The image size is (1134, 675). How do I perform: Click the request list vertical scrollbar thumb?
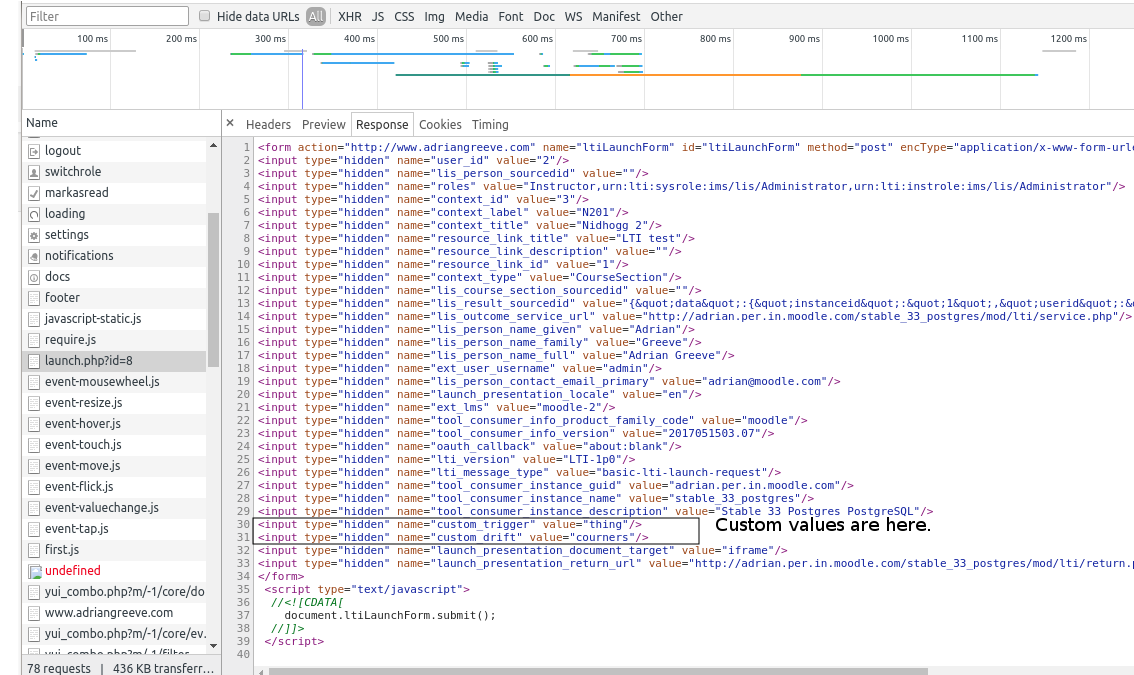coord(213,289)
